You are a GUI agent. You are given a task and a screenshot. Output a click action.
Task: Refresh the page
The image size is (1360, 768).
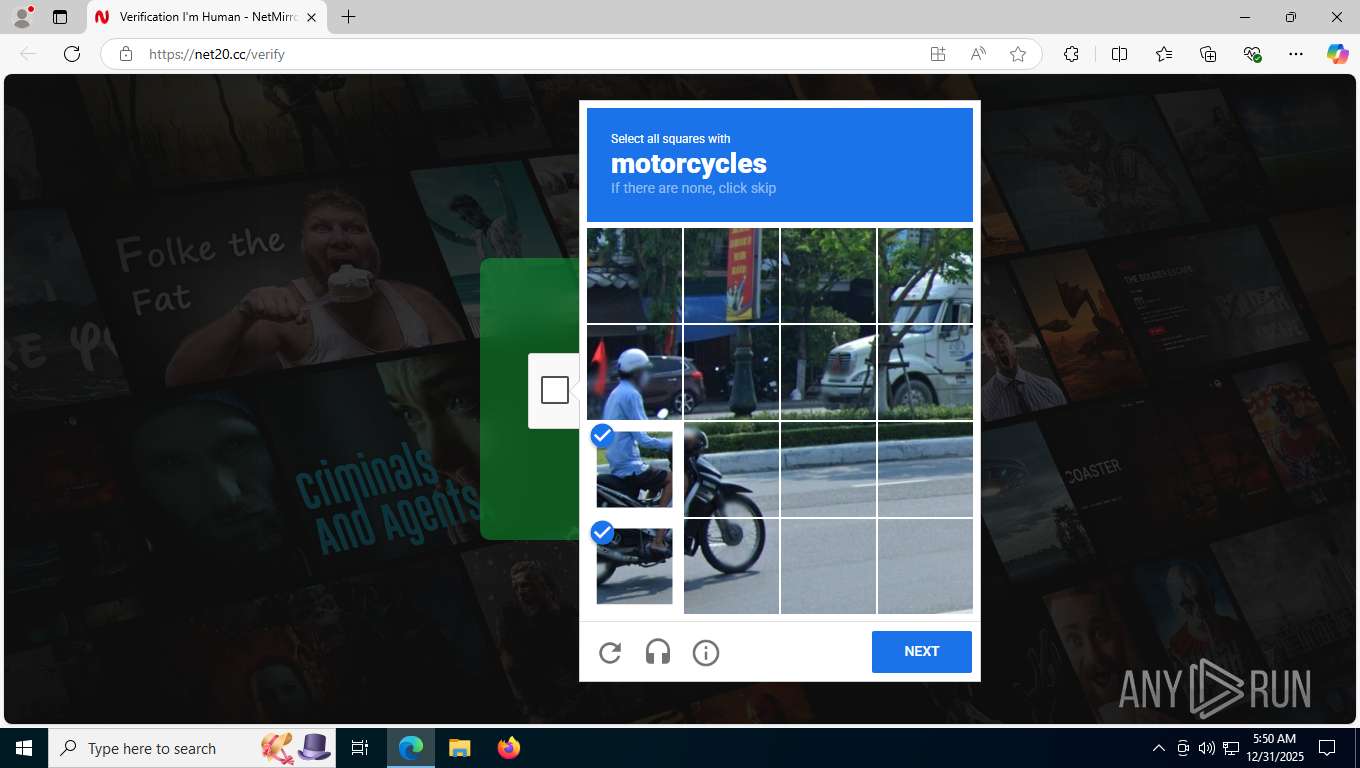coord(71,54)
